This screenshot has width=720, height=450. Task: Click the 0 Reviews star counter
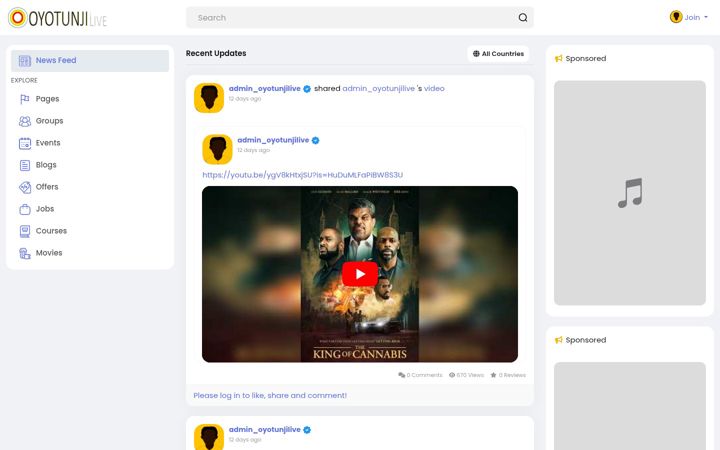pyautogui.click(x=508, y=375)
